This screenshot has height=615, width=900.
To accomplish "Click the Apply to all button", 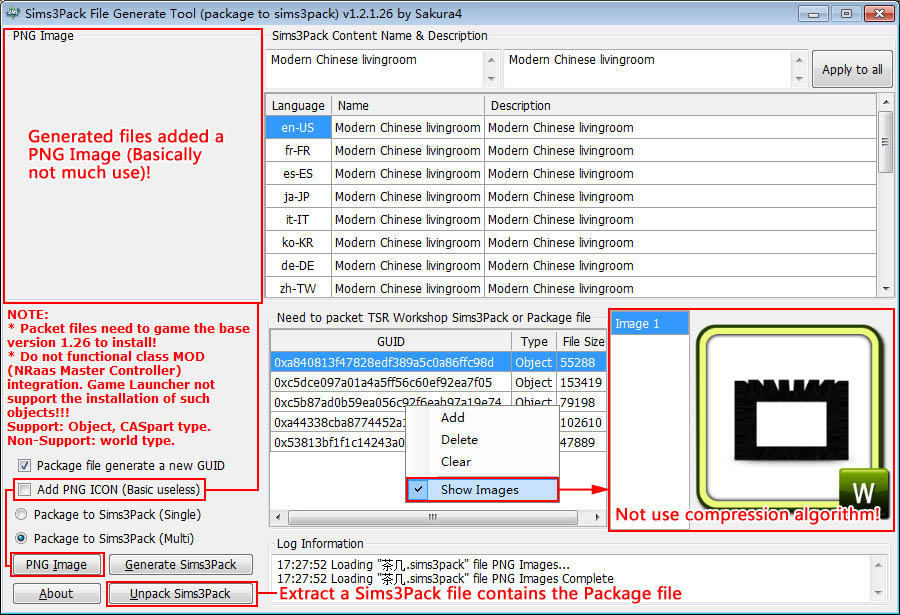I will click(852, 69).
